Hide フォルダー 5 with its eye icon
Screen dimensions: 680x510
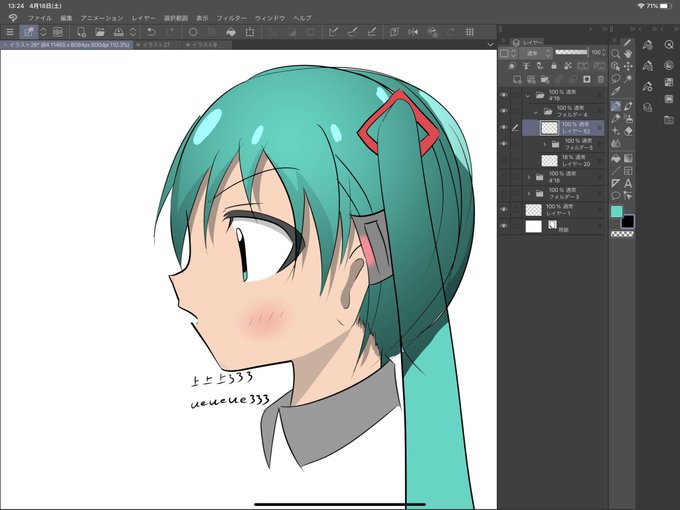(503, 144)
